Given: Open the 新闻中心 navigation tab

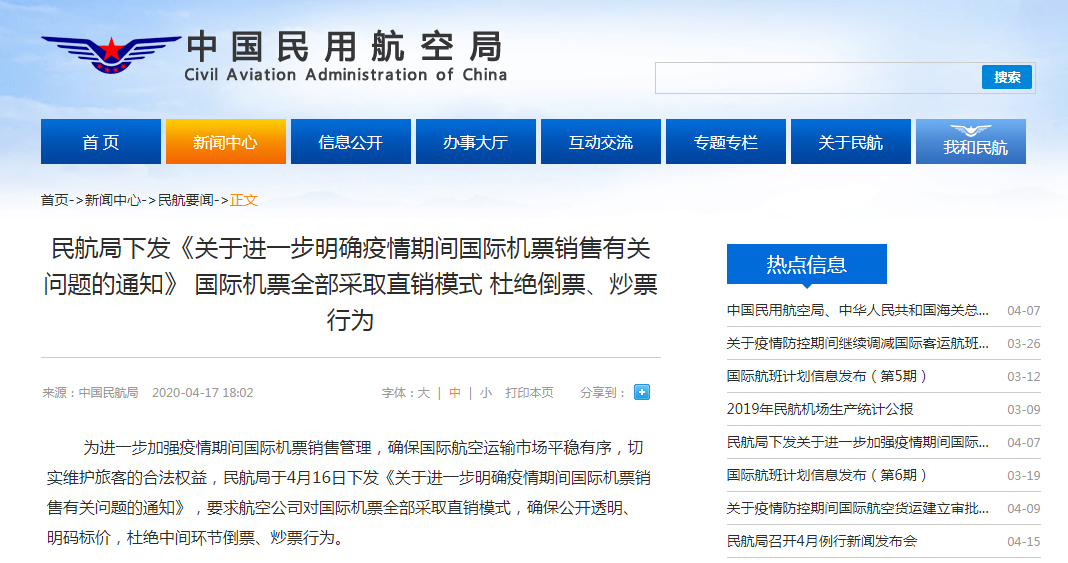Looking at the screenshot, I should coord(225,142).
